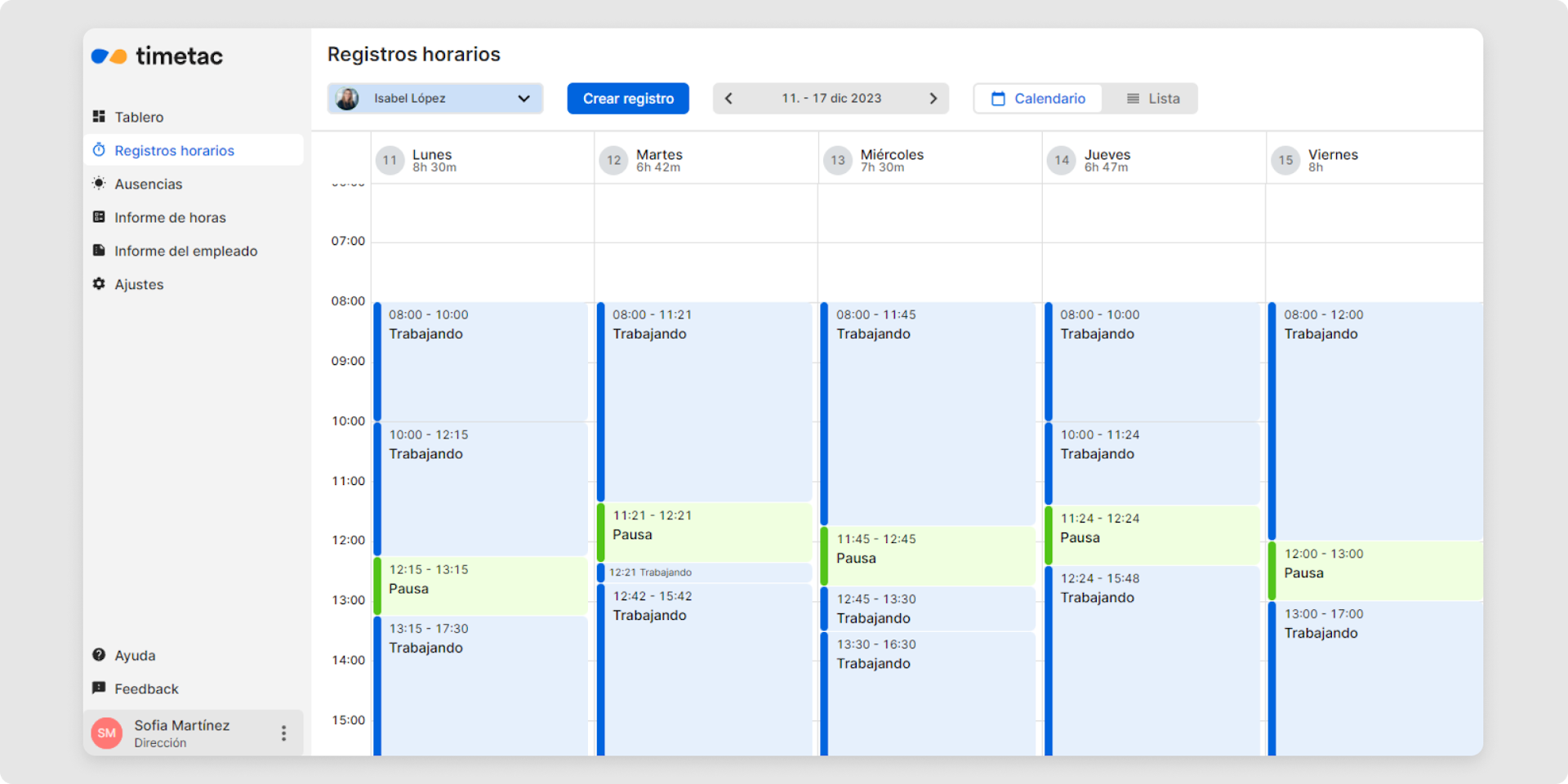Open Miércoles 13:30 - 16:30 Trabajando entry
The height and width of the screenshot is (784, 1568).
929,694
